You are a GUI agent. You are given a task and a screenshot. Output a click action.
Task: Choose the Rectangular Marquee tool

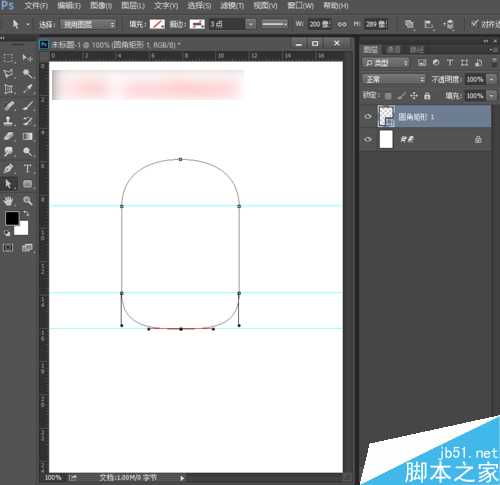pos(8,58)
